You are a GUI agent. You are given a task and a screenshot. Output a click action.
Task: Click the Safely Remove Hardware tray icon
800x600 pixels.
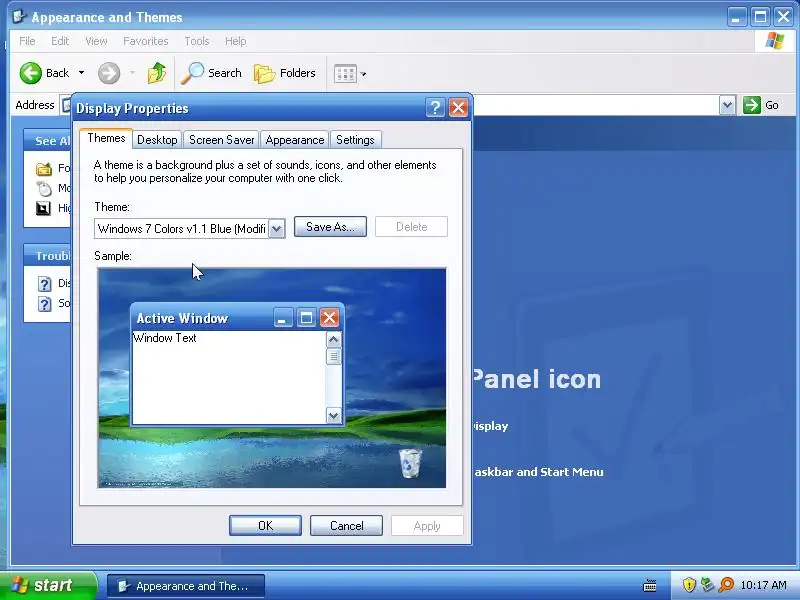[707, 585]
